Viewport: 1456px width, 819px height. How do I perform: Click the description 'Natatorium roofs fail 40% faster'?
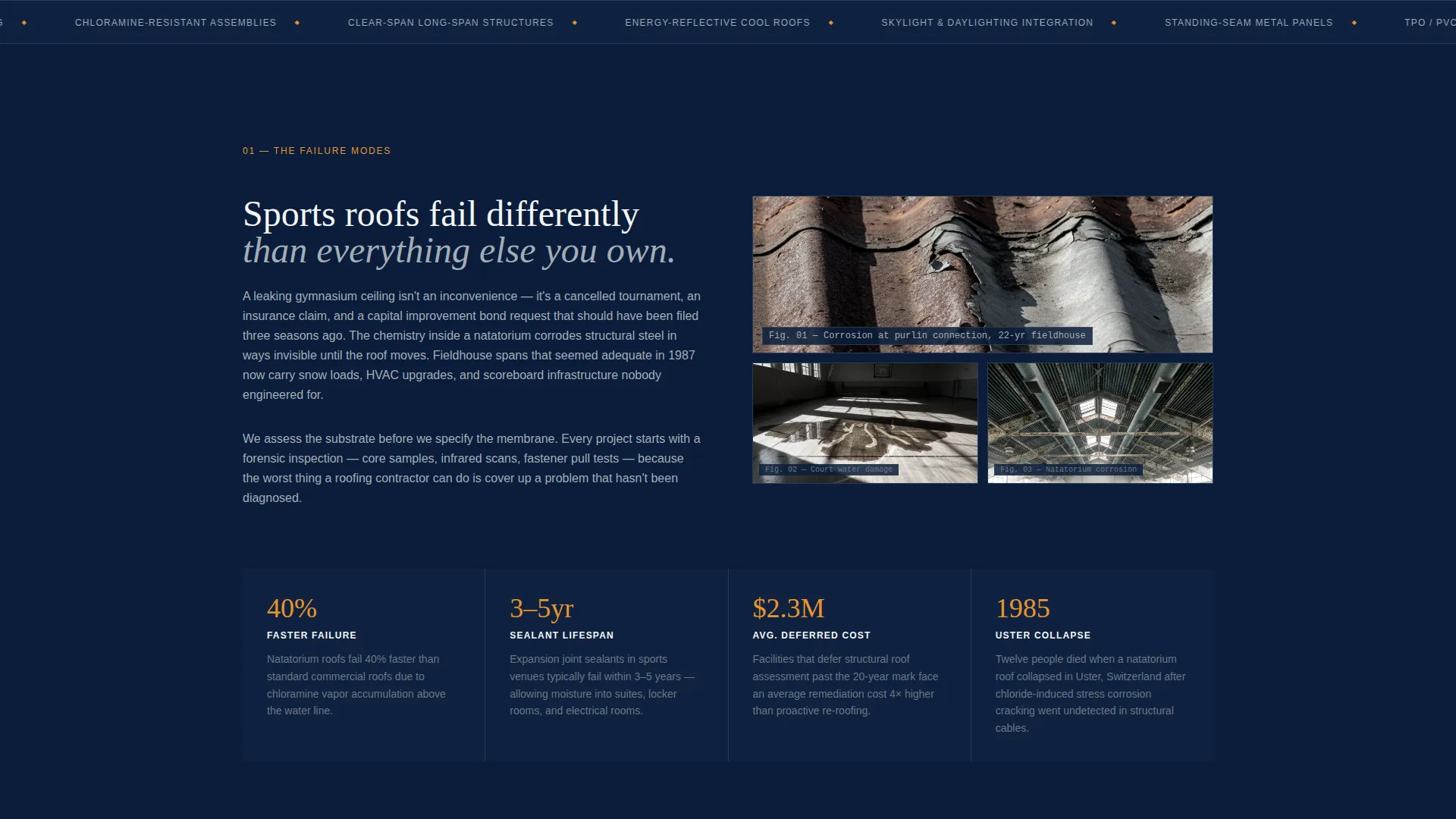click(x=356, y=685)
